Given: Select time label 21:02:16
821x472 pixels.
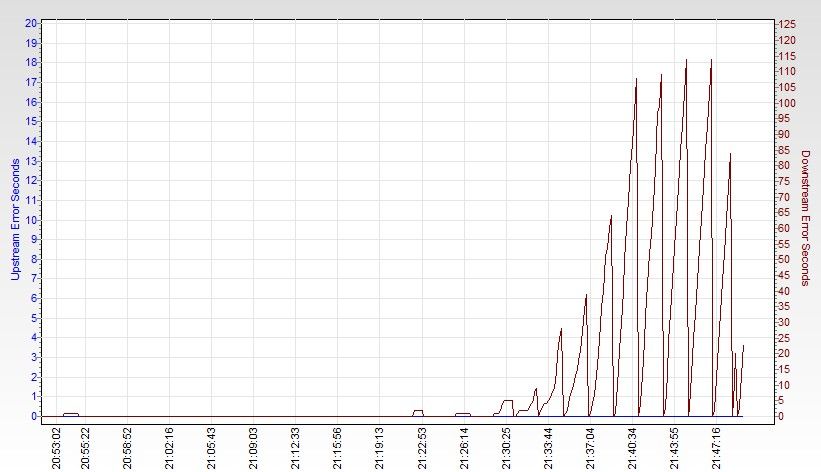Looking at the screenshot, I should click(x=170, y=448).
